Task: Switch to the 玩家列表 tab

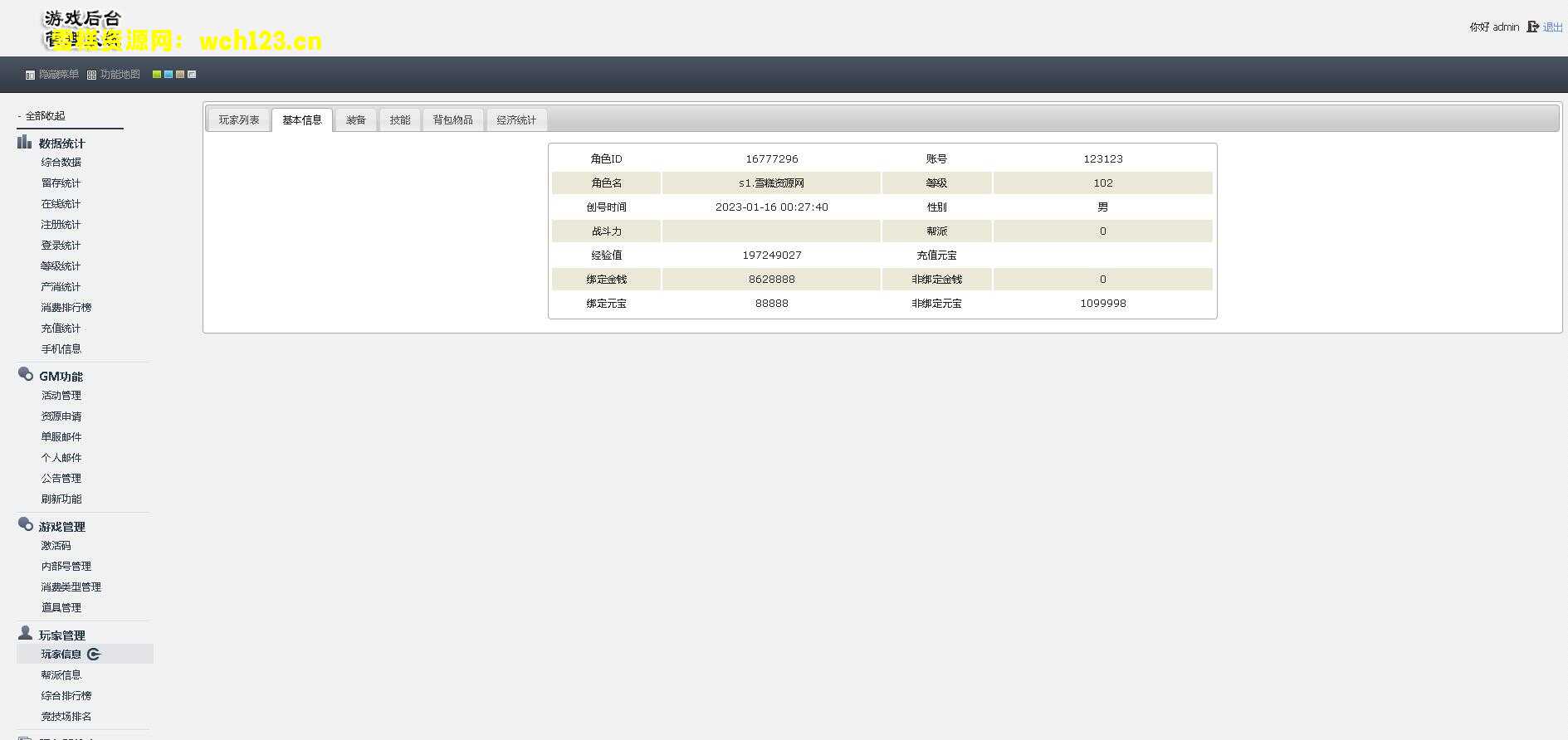Action: 239,120
